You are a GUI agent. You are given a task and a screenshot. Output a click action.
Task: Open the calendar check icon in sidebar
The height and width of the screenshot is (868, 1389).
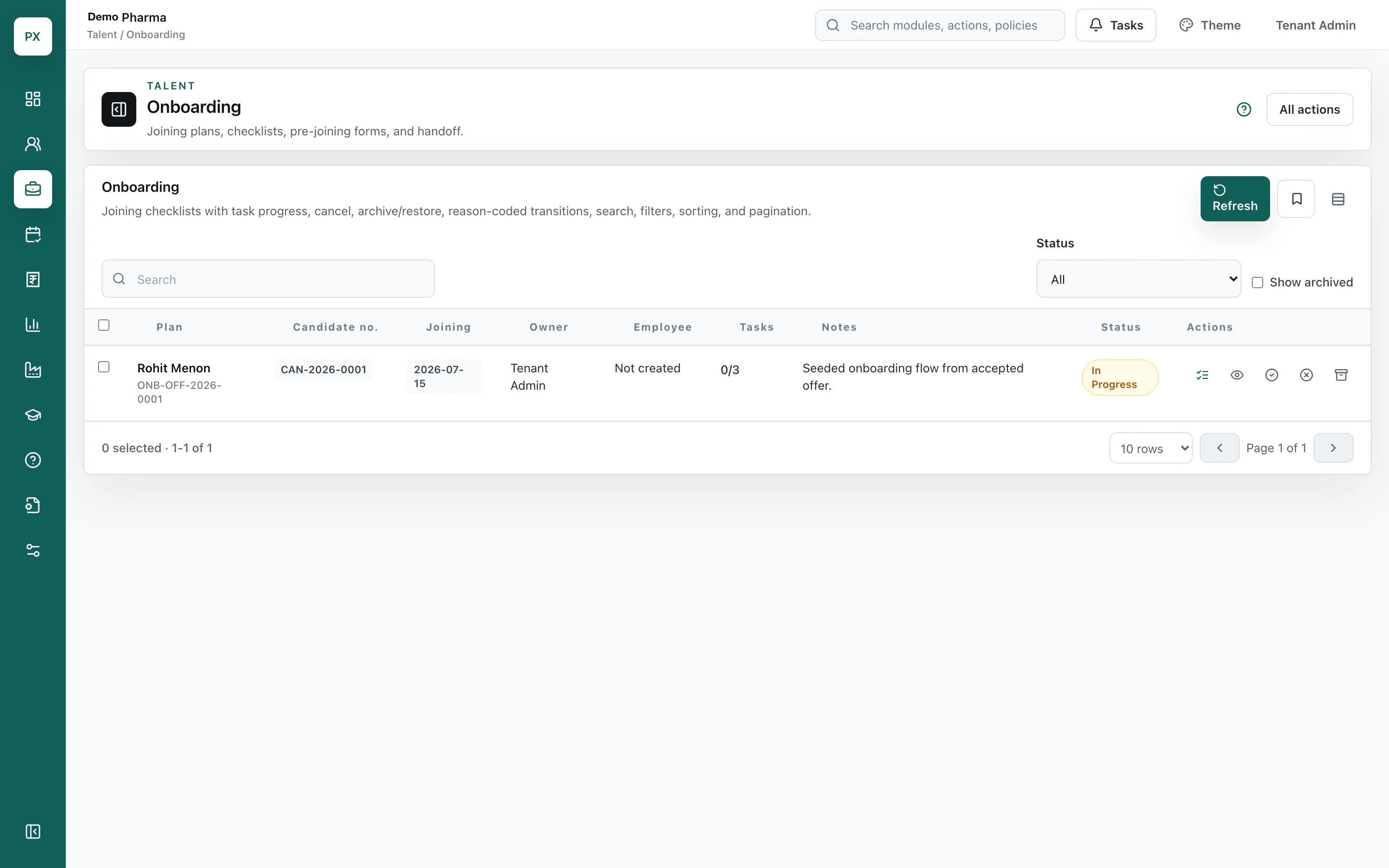click(33, 234)
